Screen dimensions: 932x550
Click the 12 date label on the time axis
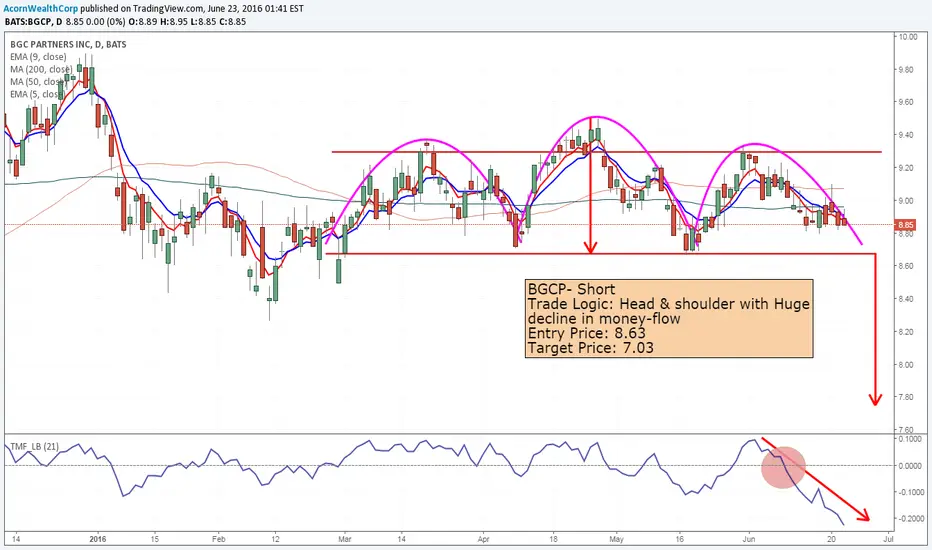pos(275,539)
